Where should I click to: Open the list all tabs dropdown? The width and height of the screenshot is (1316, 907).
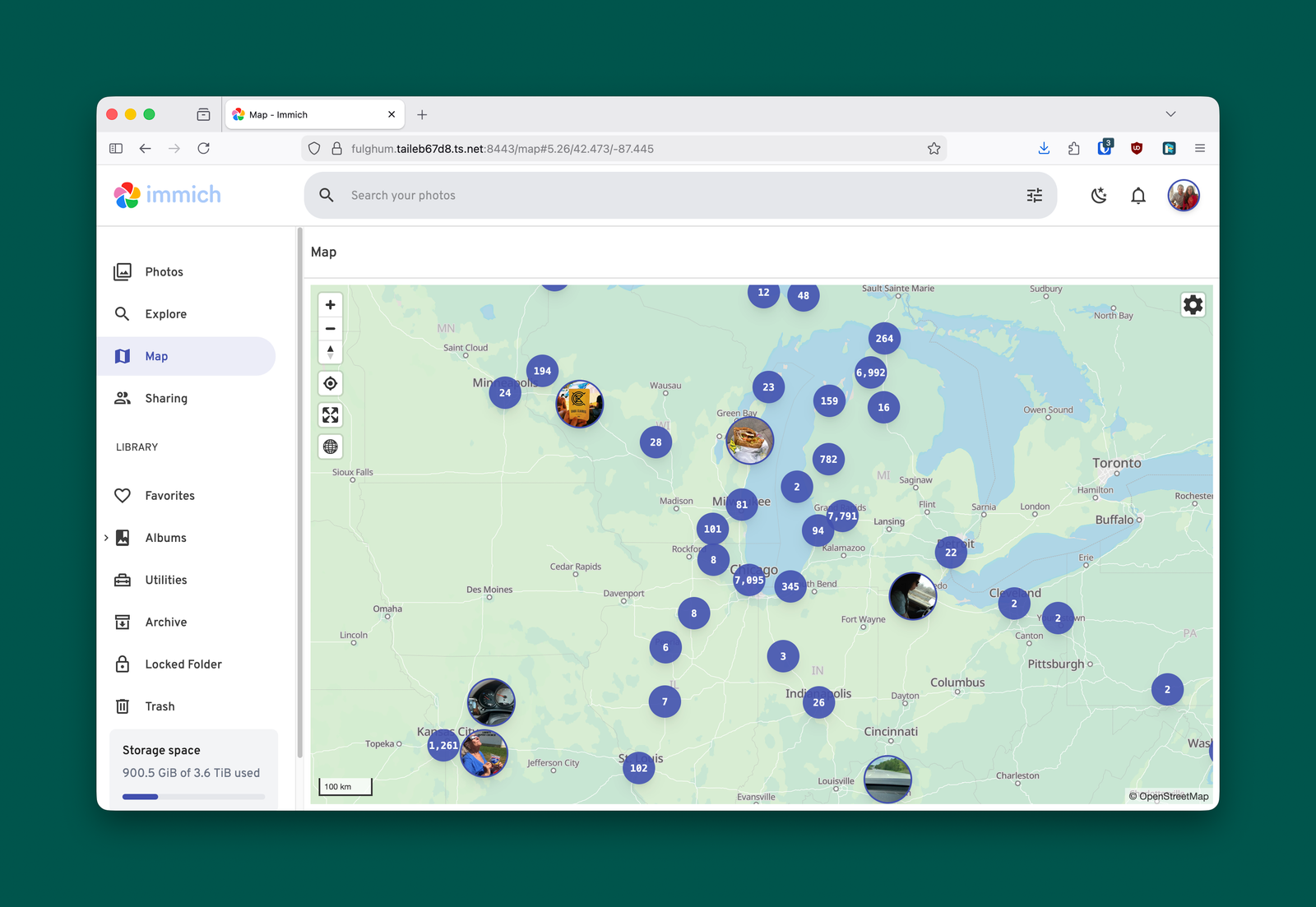click(1170, 114)
